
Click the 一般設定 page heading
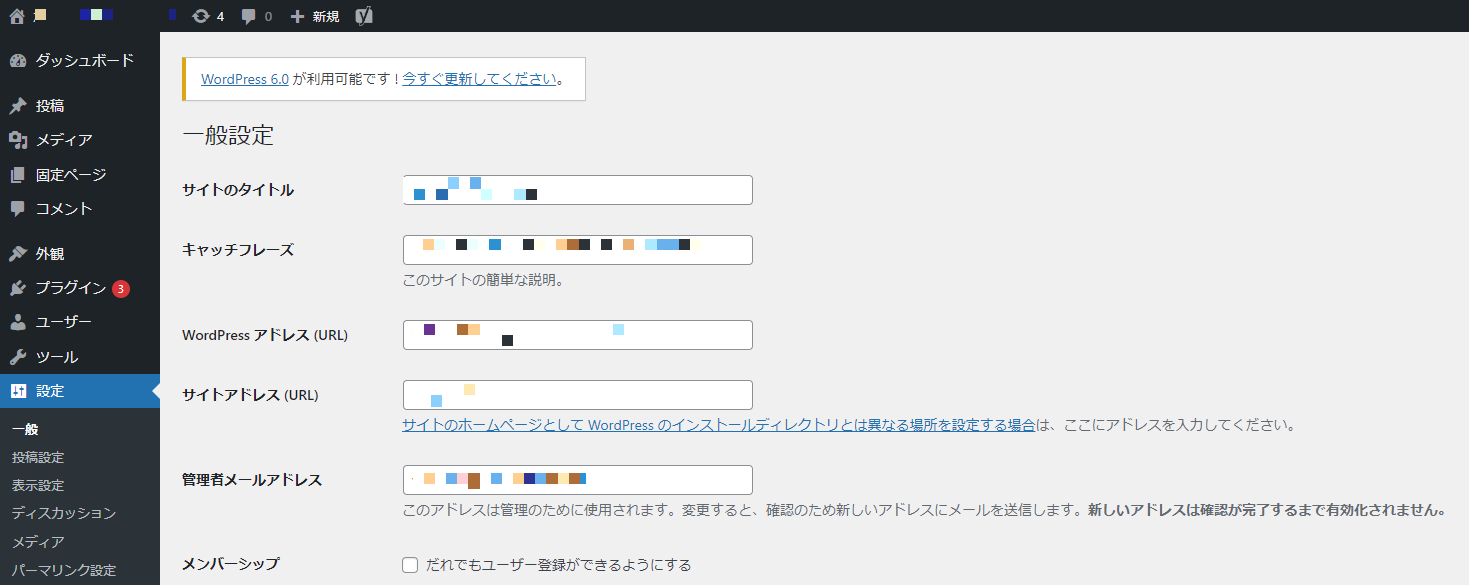[228, 136]
